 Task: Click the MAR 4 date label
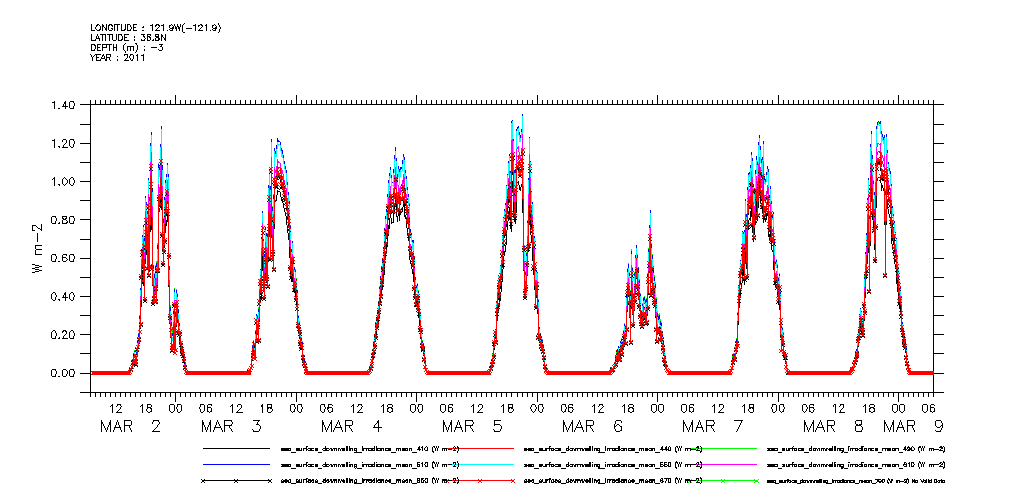point(351,426)
